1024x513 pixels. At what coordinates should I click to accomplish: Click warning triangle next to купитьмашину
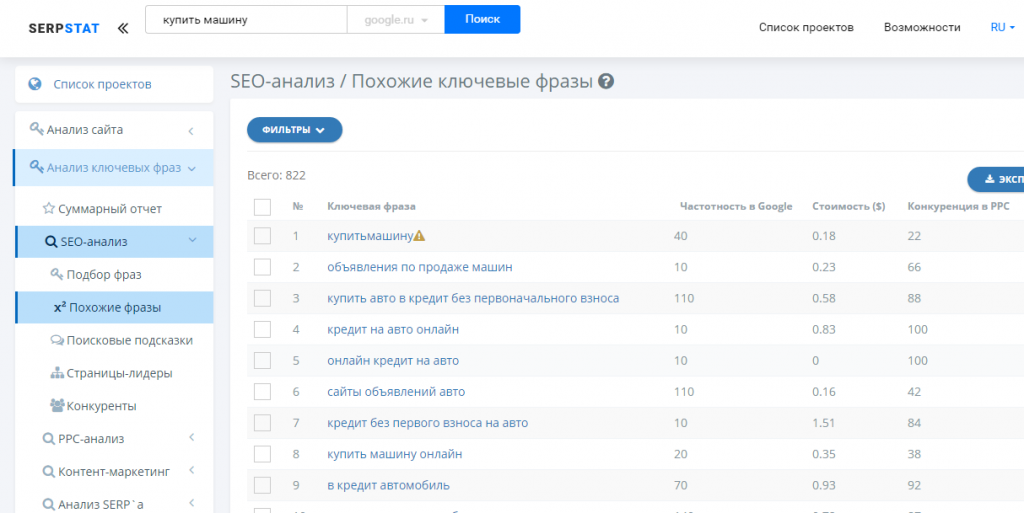[419, 236]
